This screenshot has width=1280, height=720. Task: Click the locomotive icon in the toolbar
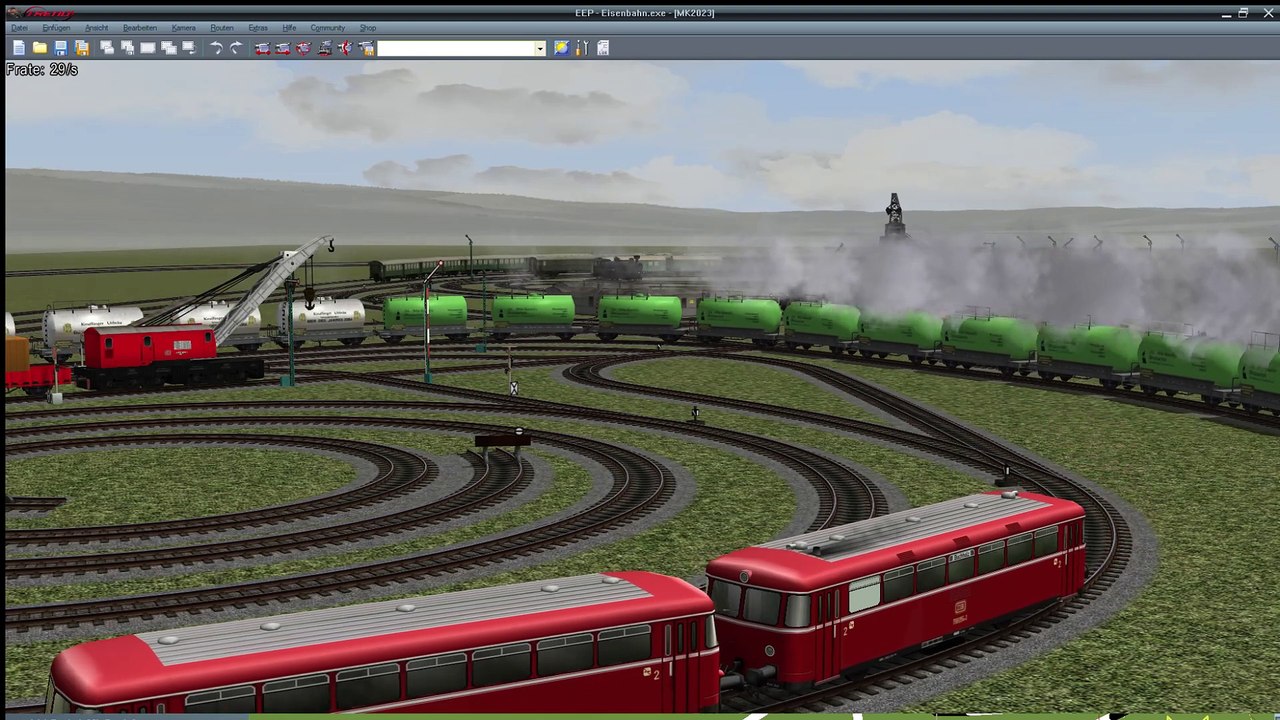point(325,48)
